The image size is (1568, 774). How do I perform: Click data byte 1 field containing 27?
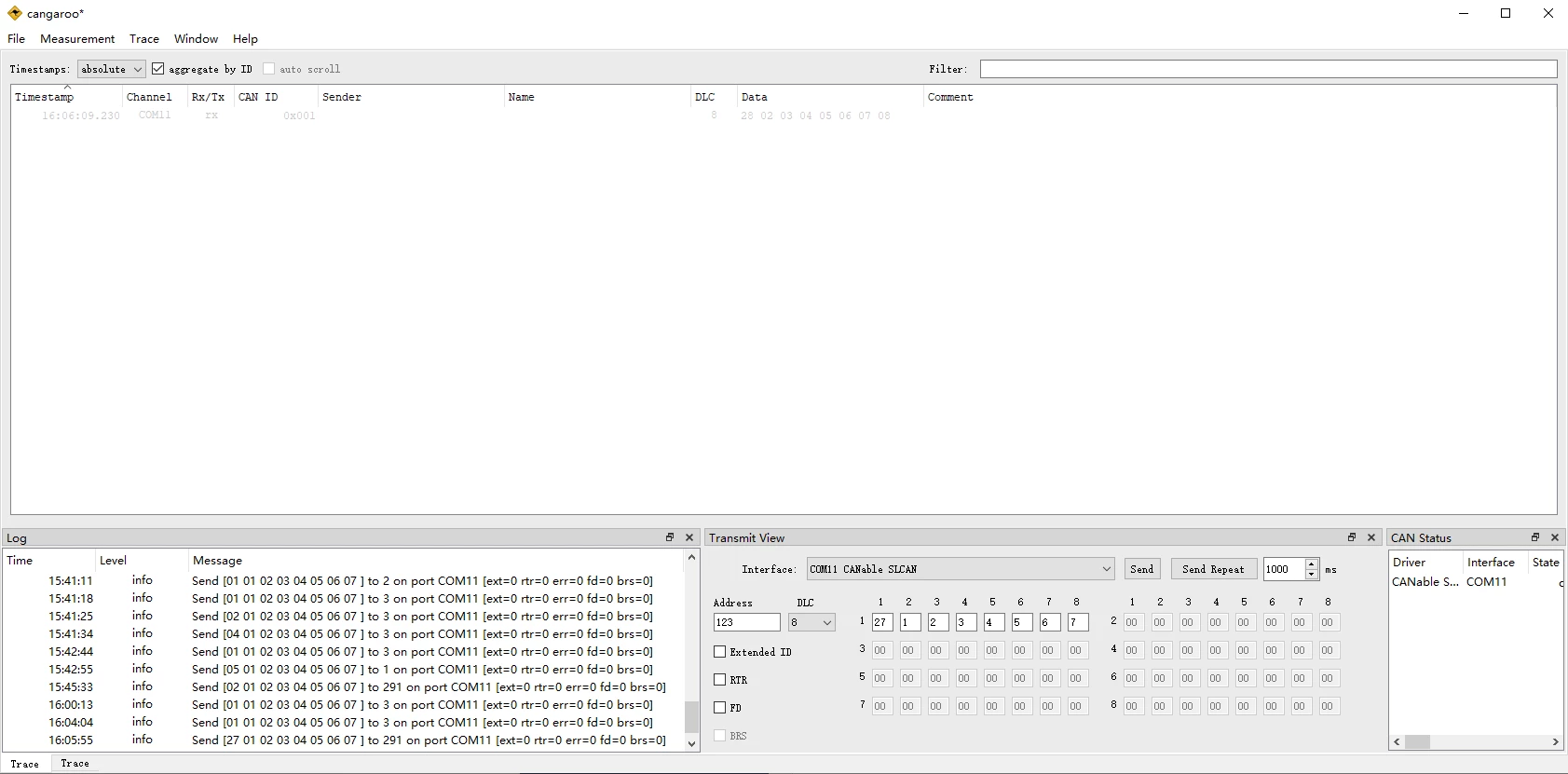pos(882,622)
